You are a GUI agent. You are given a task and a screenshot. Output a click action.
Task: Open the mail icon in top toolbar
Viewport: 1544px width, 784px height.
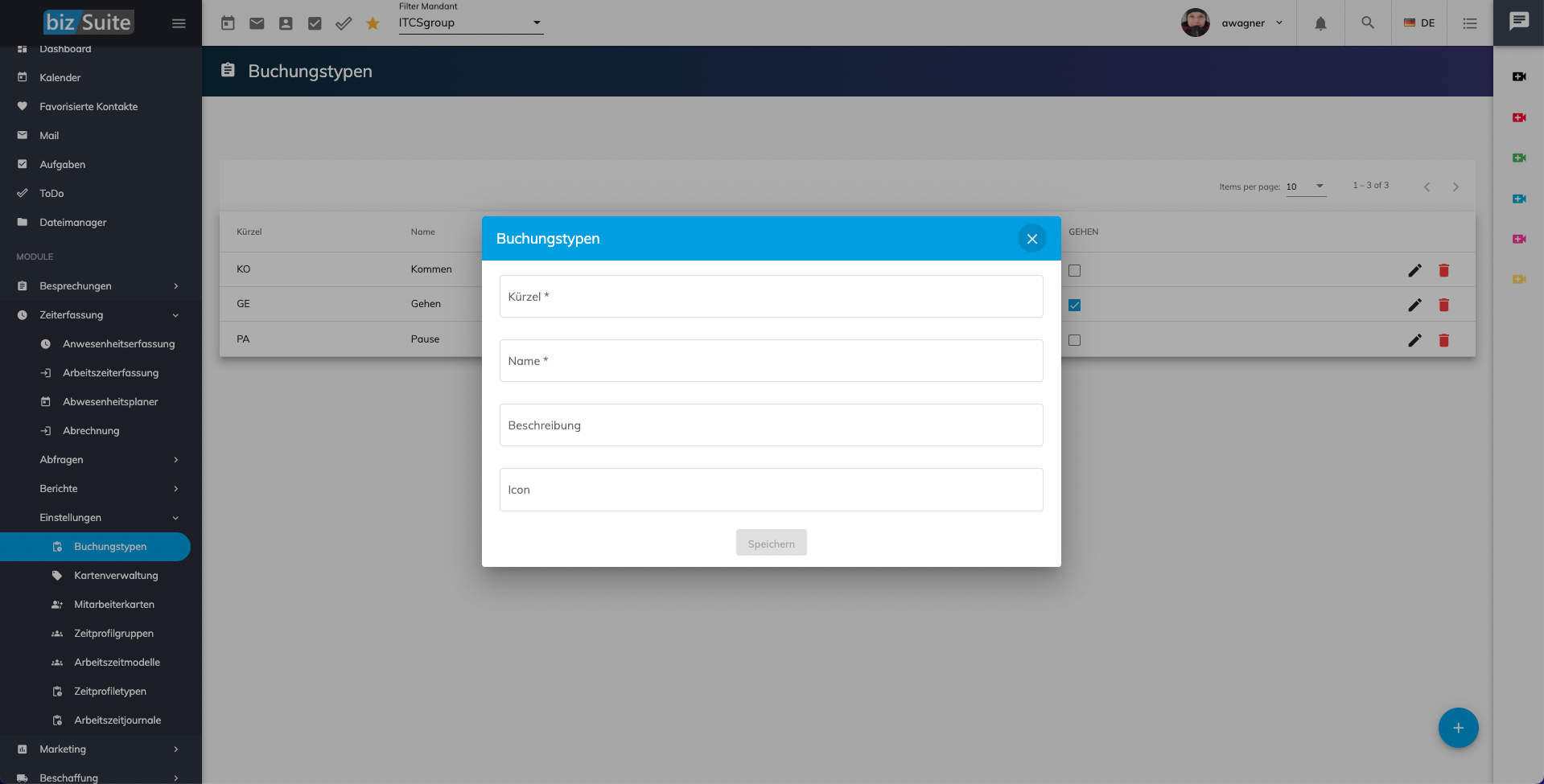point(257,23)
